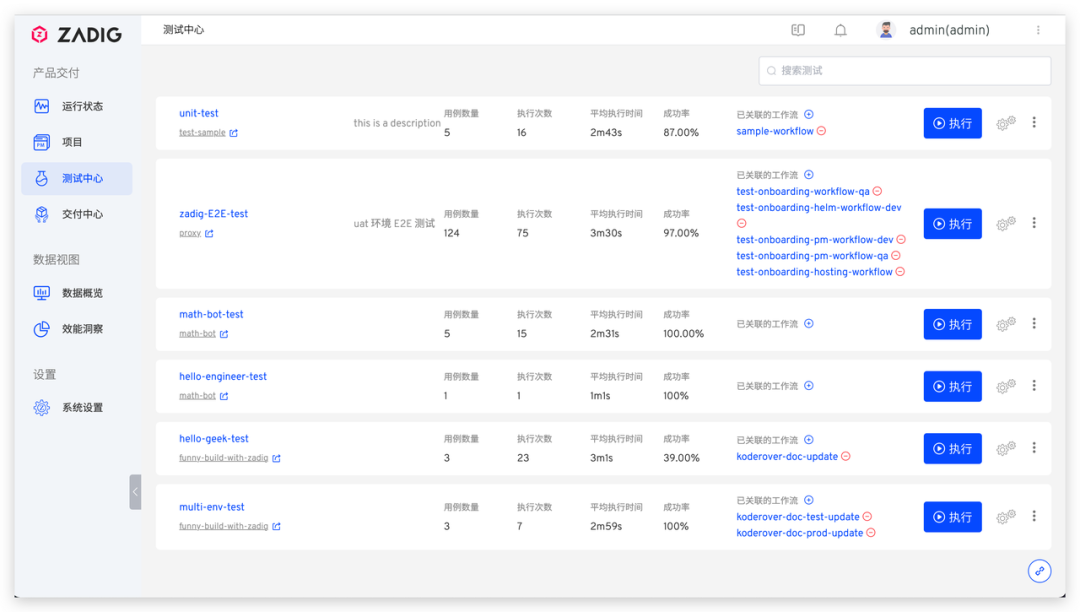Open more options for unit-test row
Viewport: 1080px width, 612px height.
pyautogui.click(x=1034, y=123)
